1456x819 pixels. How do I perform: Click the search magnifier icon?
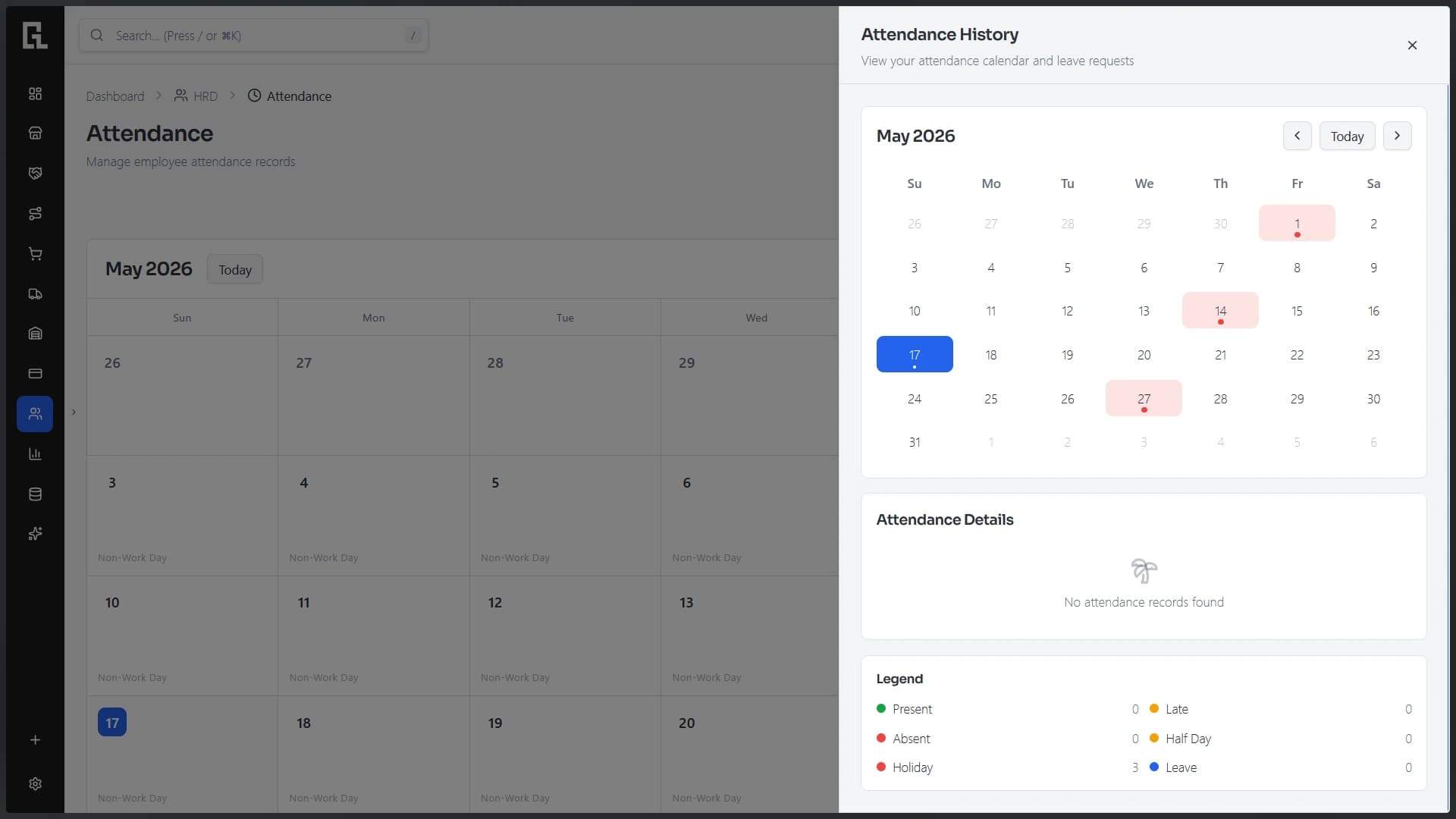[97, 35]
